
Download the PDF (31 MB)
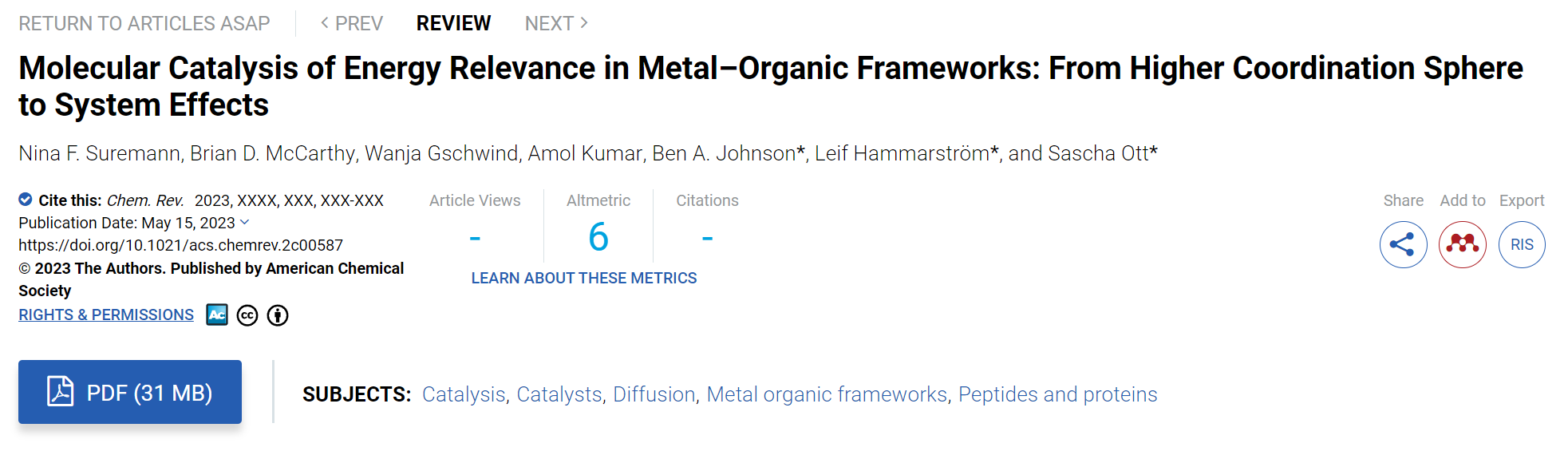[x=130, y=391]
